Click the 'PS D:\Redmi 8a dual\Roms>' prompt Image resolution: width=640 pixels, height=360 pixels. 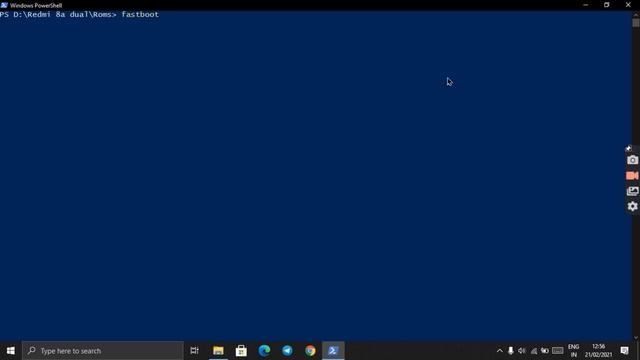tap(58, 14)
